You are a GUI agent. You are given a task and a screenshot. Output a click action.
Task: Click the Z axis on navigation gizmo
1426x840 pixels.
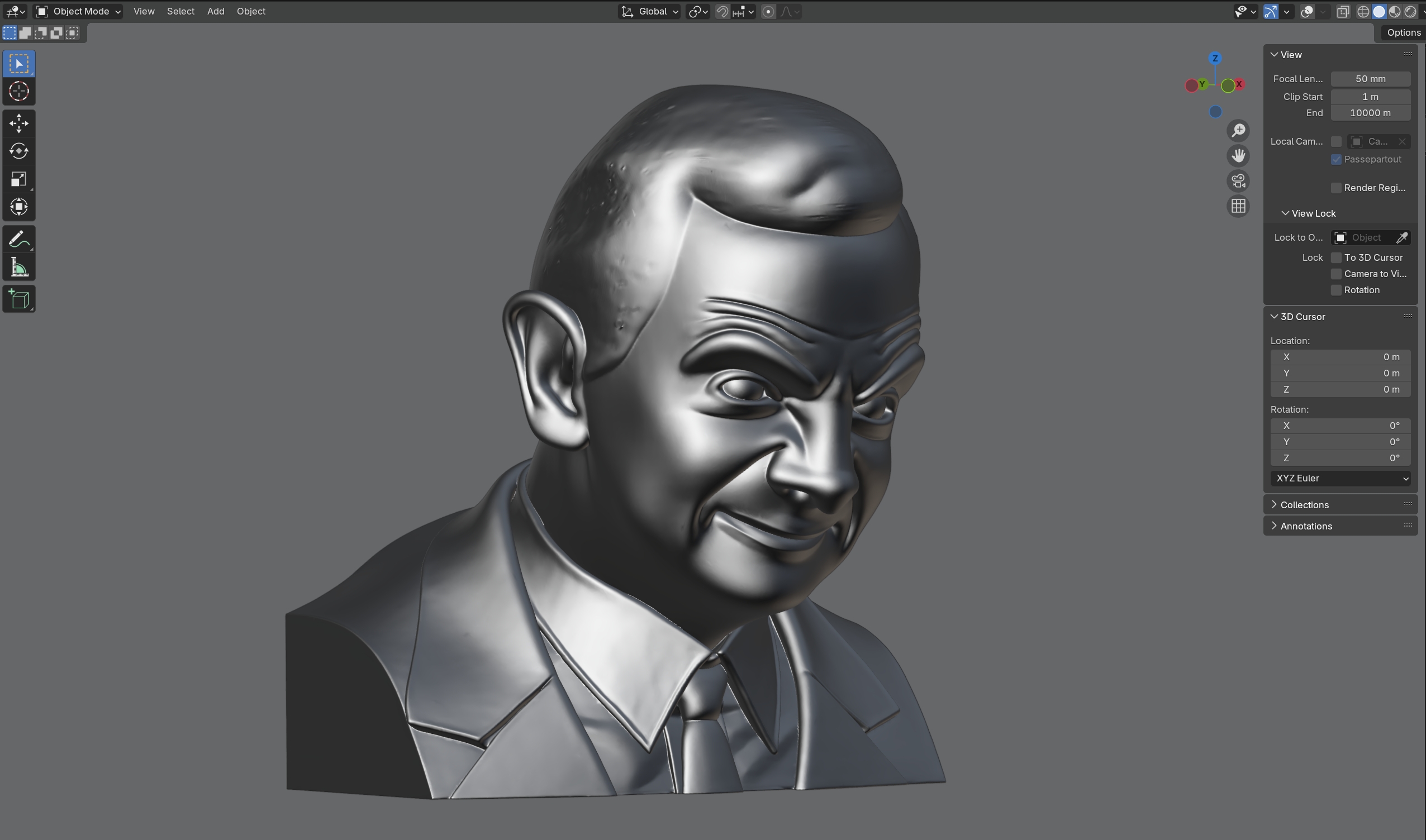1215,58
